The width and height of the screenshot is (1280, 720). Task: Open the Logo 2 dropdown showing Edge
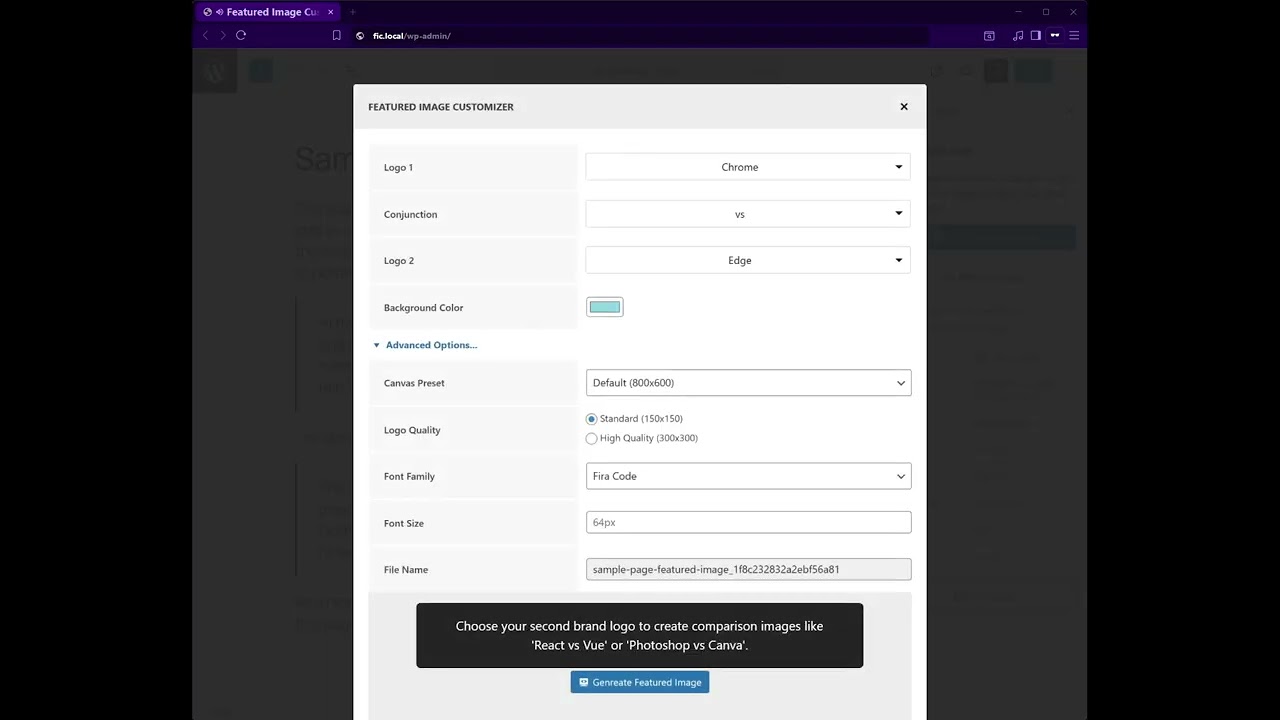point(748,260)
